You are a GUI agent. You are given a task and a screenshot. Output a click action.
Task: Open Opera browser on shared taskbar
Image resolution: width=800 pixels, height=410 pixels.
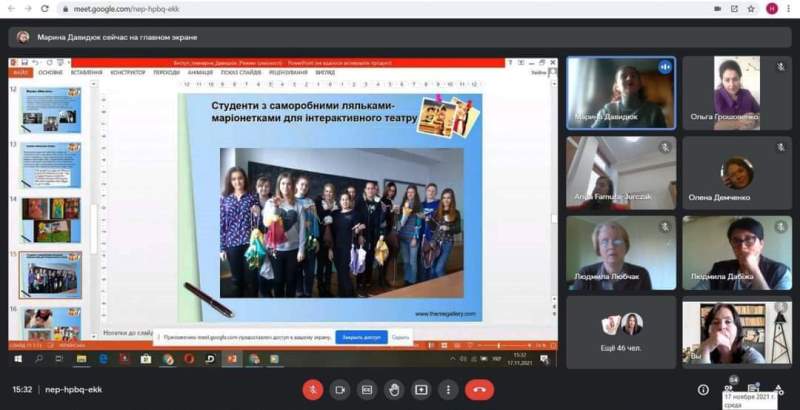(x=189, y=360)
